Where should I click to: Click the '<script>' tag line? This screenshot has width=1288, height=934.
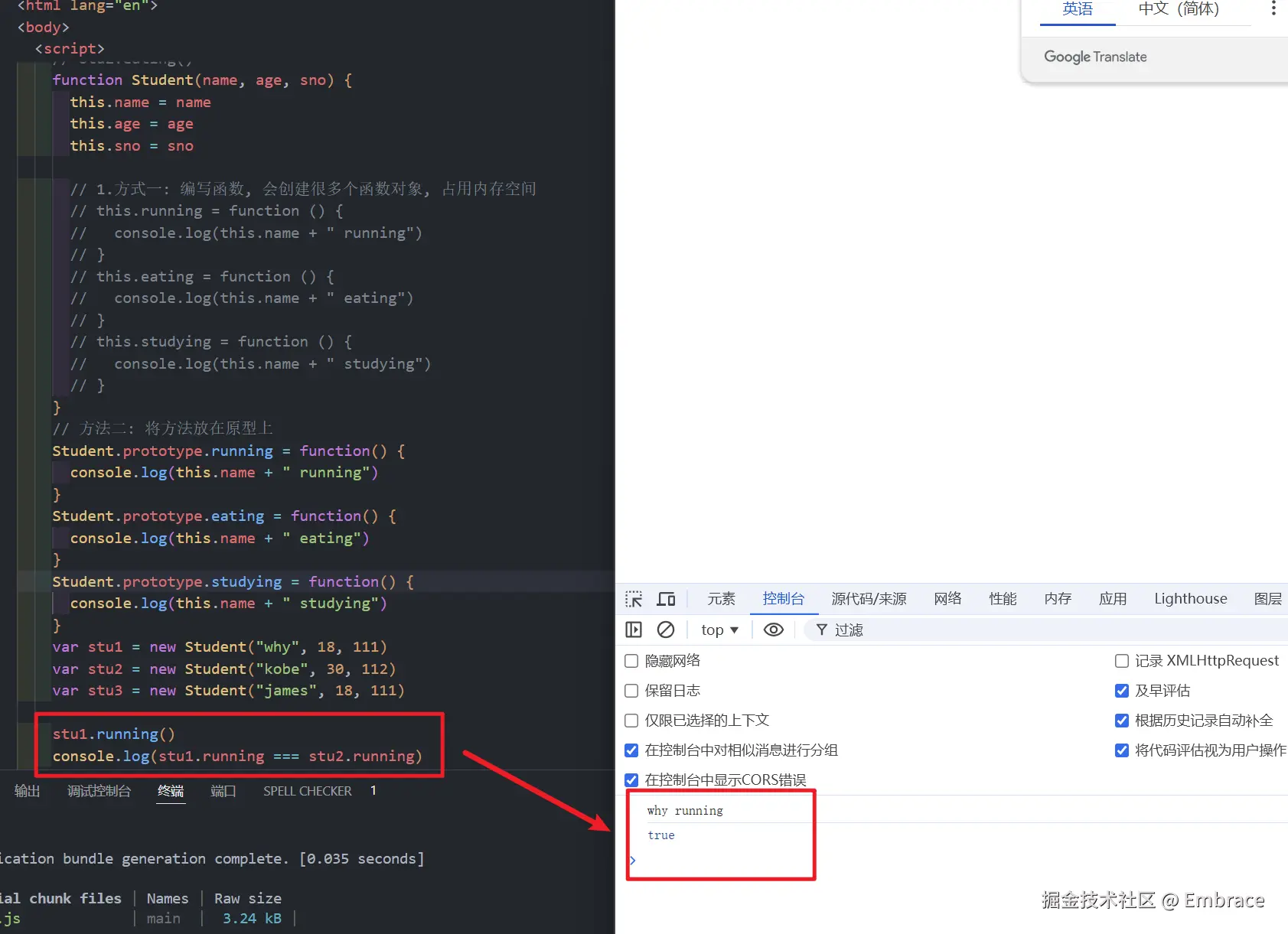click(x=70, y=49)
